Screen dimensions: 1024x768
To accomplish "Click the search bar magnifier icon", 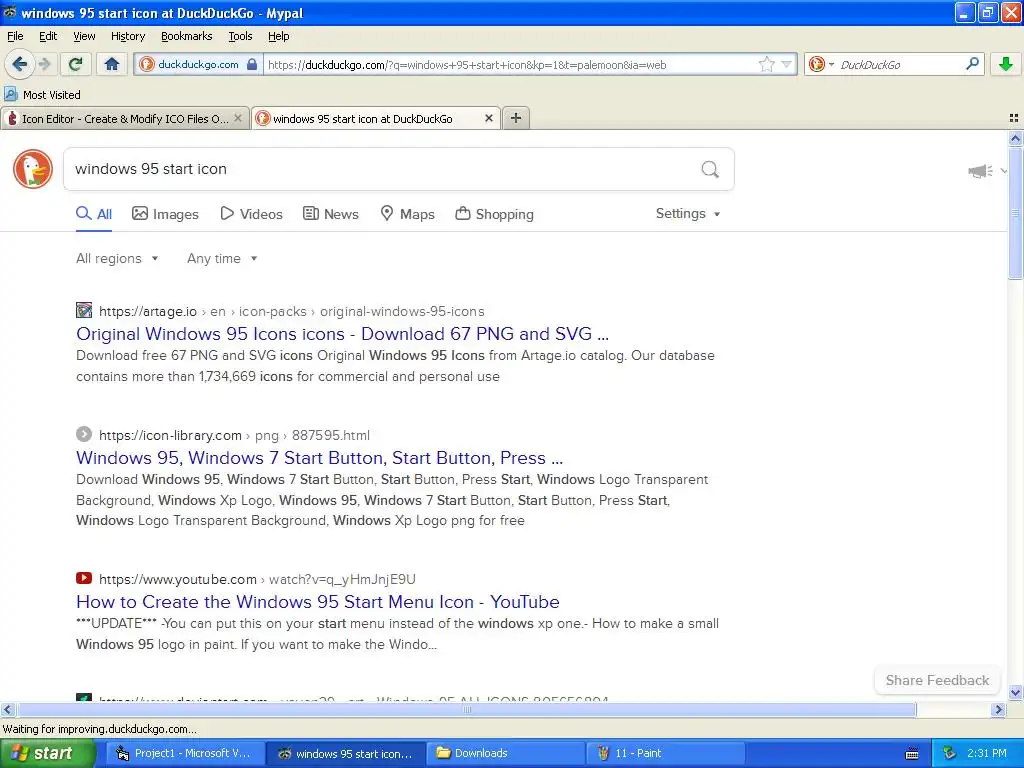I will [972, 64].
